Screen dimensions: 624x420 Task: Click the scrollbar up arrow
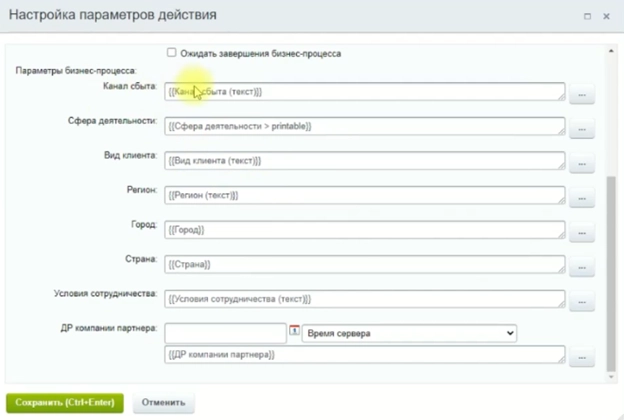coord(611,51)
